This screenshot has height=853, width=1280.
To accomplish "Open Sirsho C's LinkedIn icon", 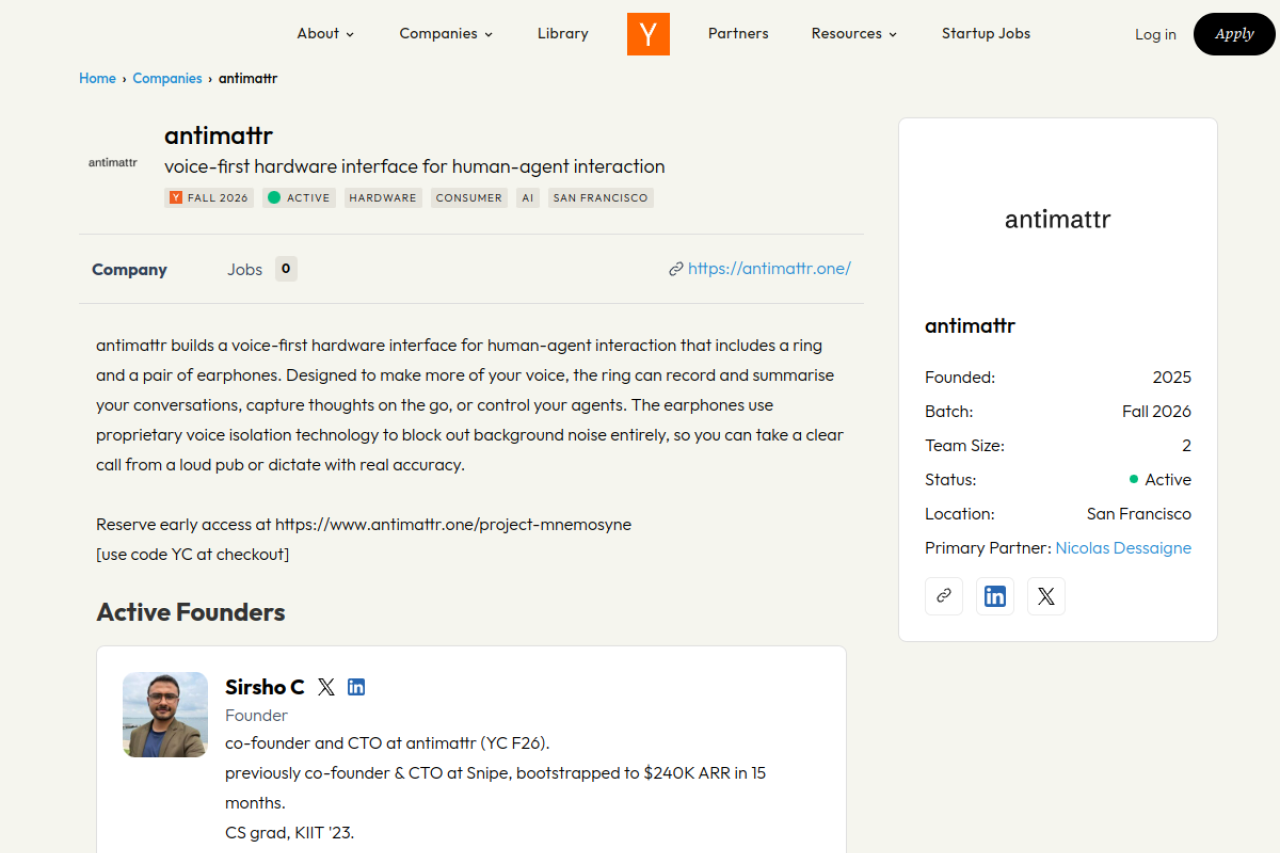I will coord(356,687).
